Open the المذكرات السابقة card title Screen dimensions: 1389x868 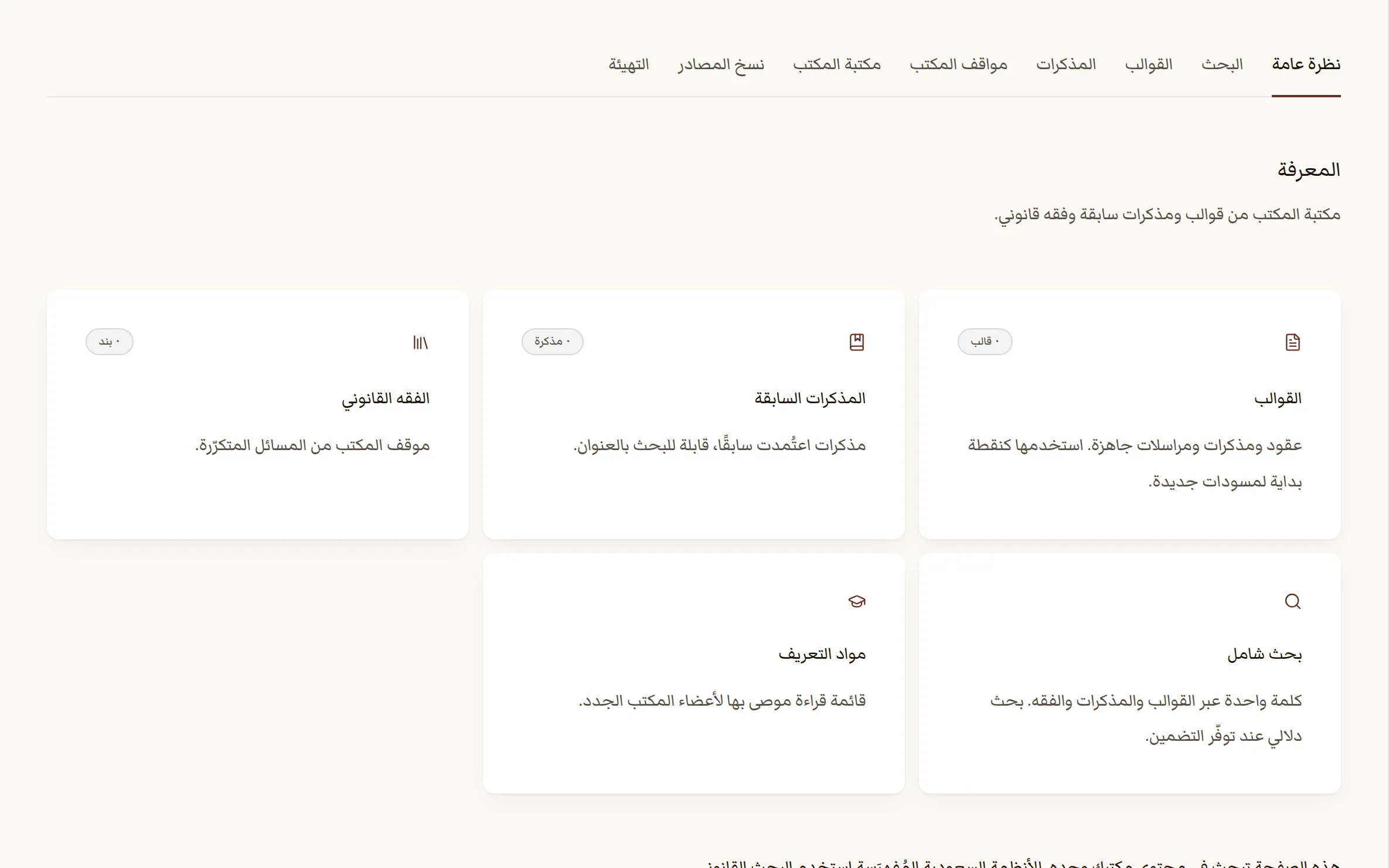pos(810,399)
